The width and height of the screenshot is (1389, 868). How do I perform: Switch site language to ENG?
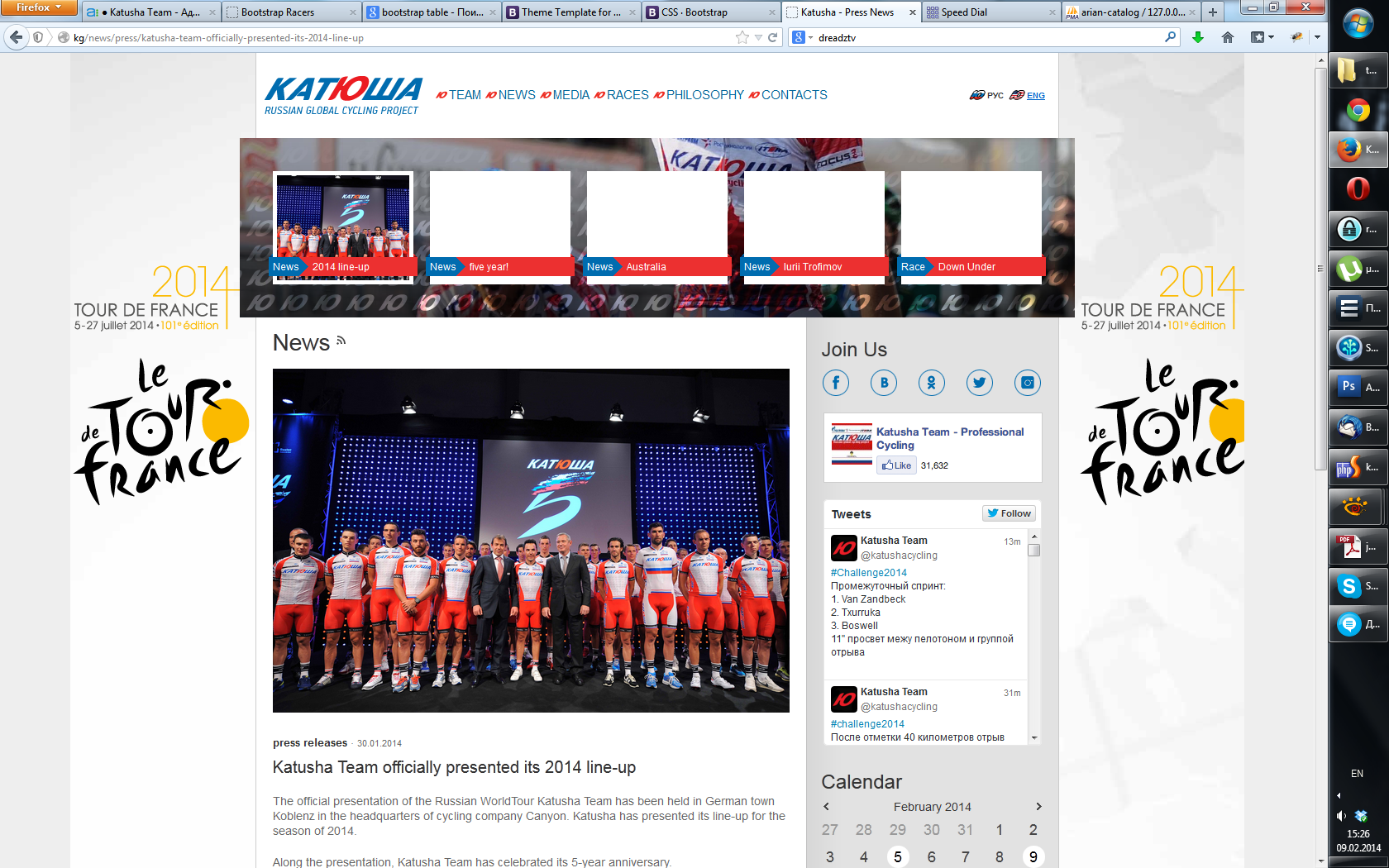[1028, 95]
